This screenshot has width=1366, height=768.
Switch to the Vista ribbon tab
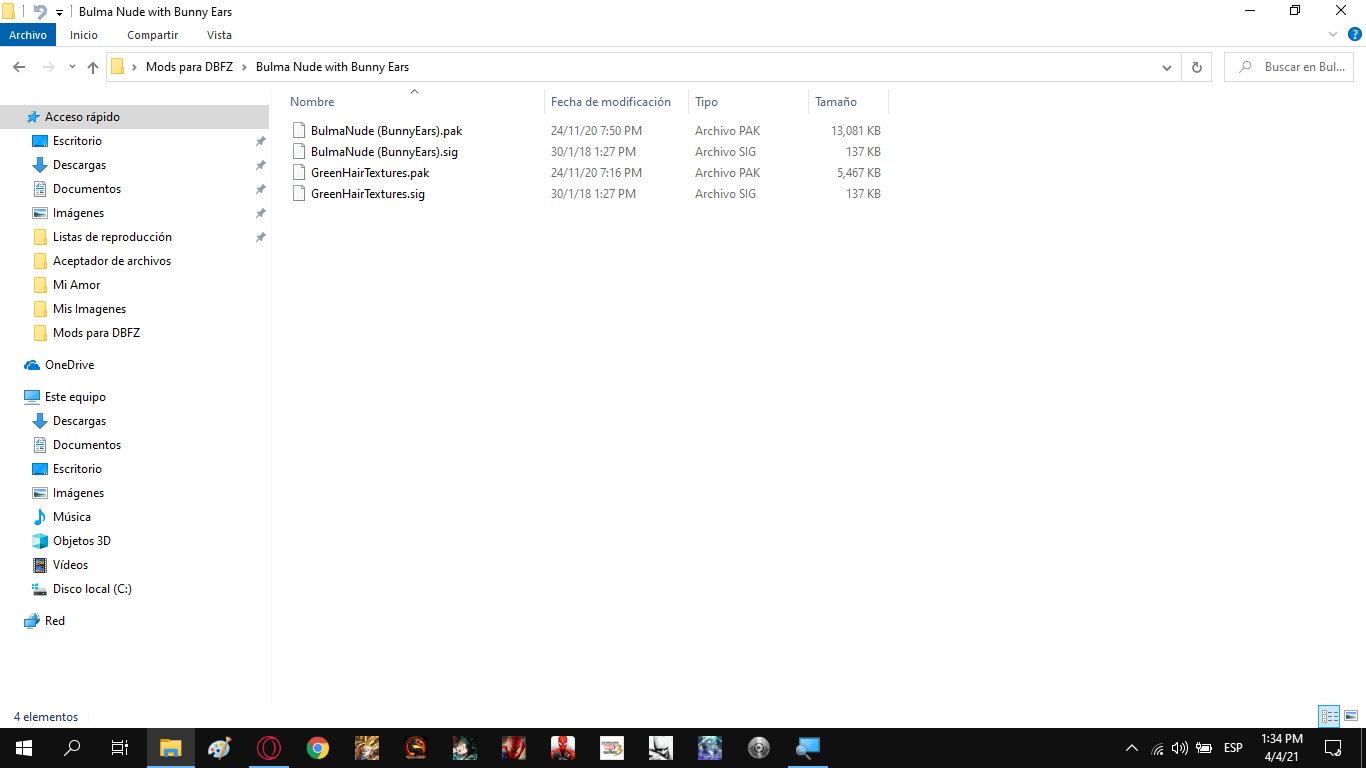point(219,35)
